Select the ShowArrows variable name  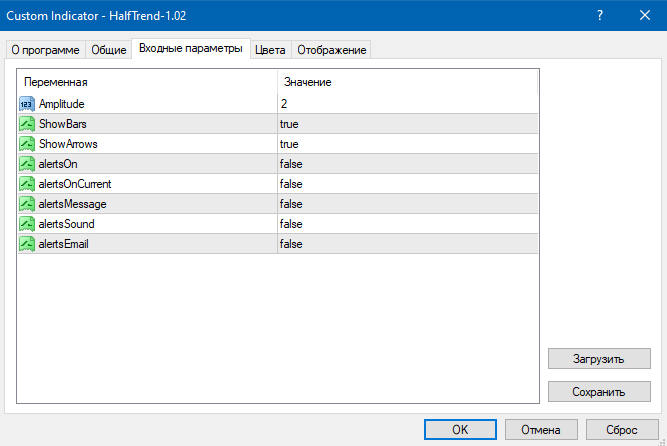[x=68, y=144]
